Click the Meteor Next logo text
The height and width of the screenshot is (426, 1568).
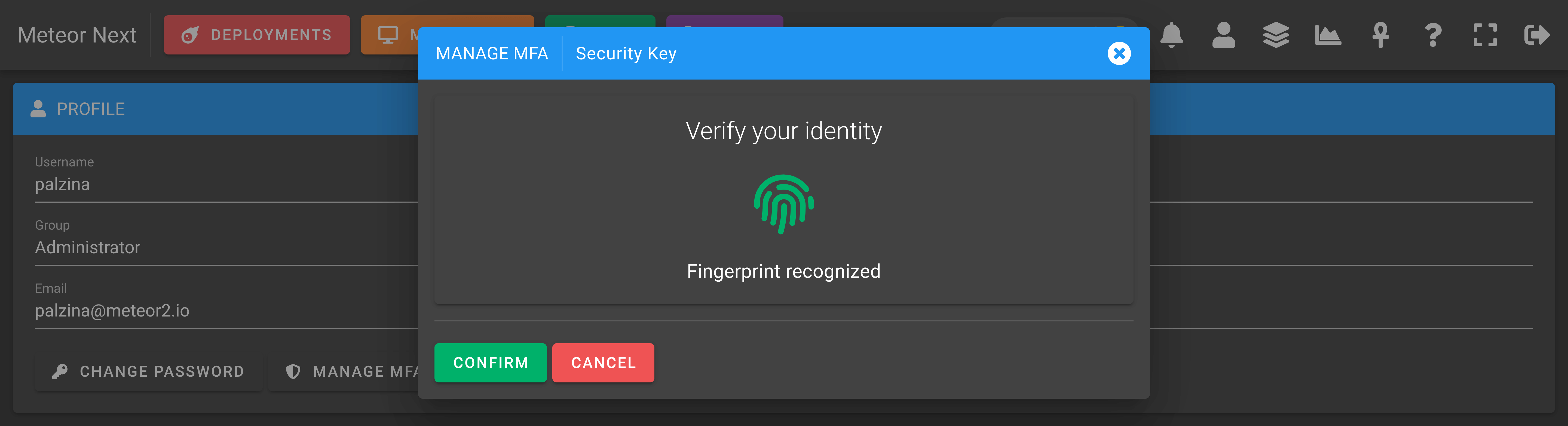coord(77,35)
